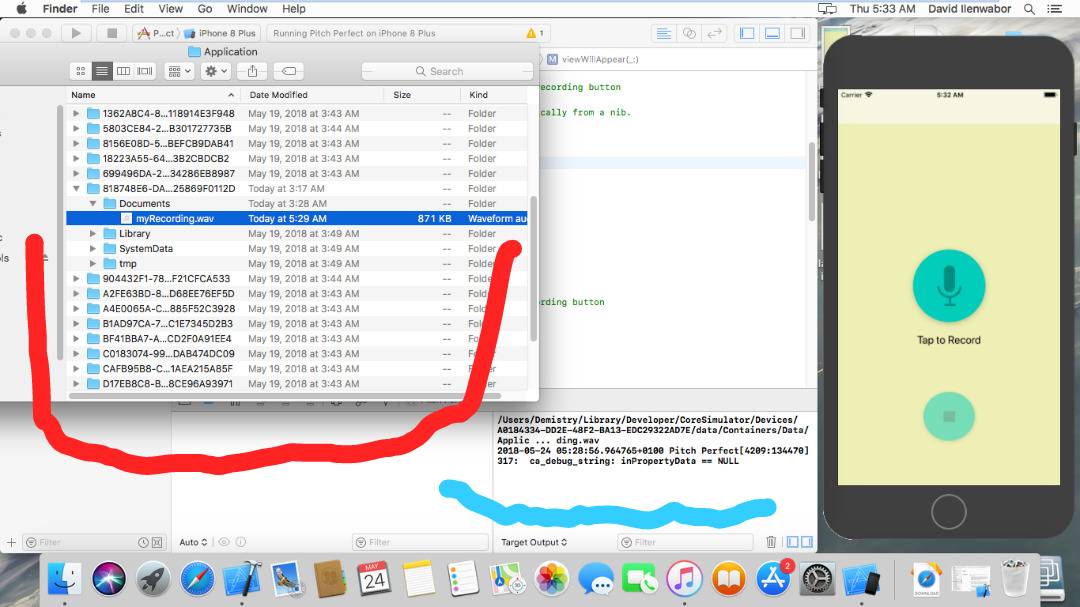
Task: Open the Window menu
Action: 247,9
